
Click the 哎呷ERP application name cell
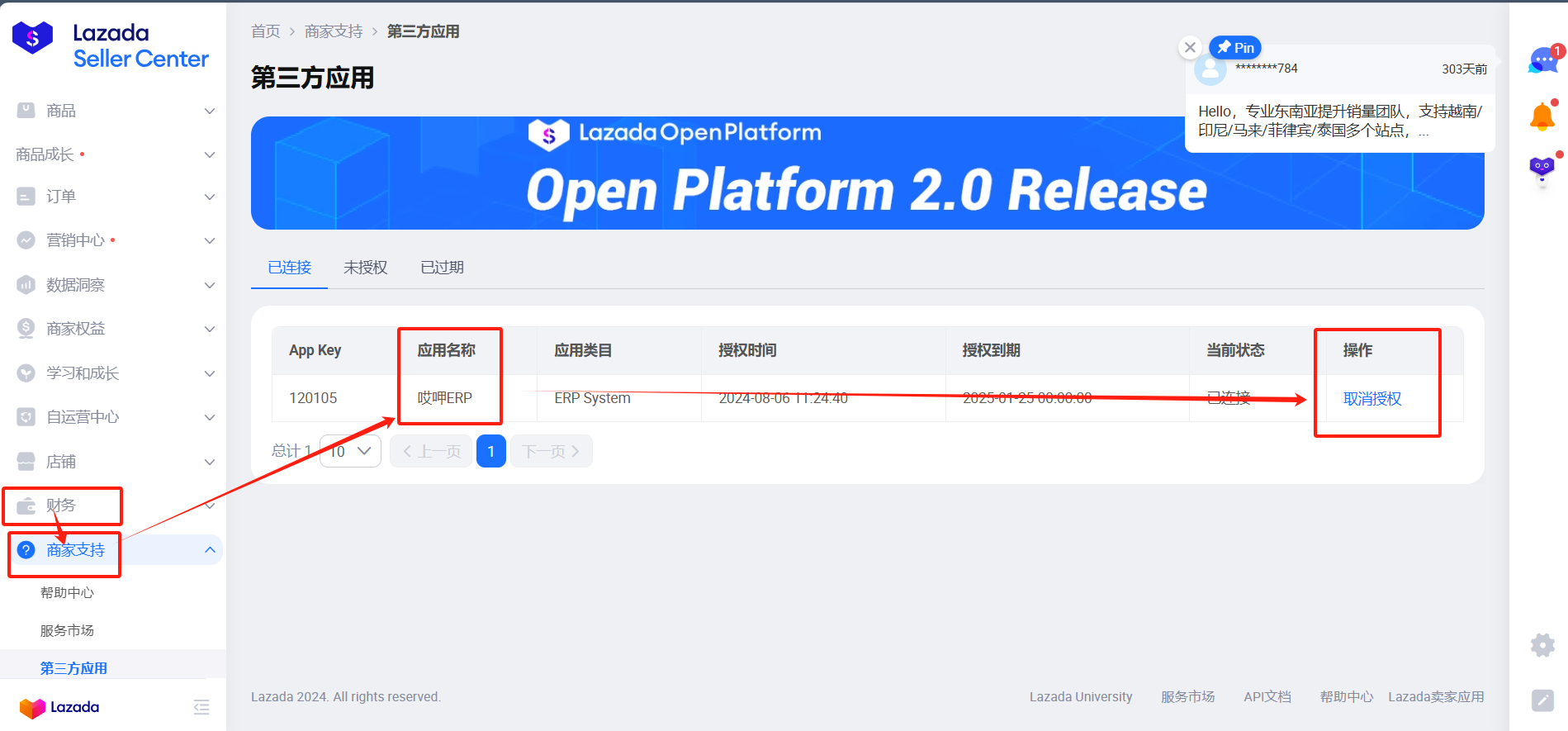(x=445, y=398)
